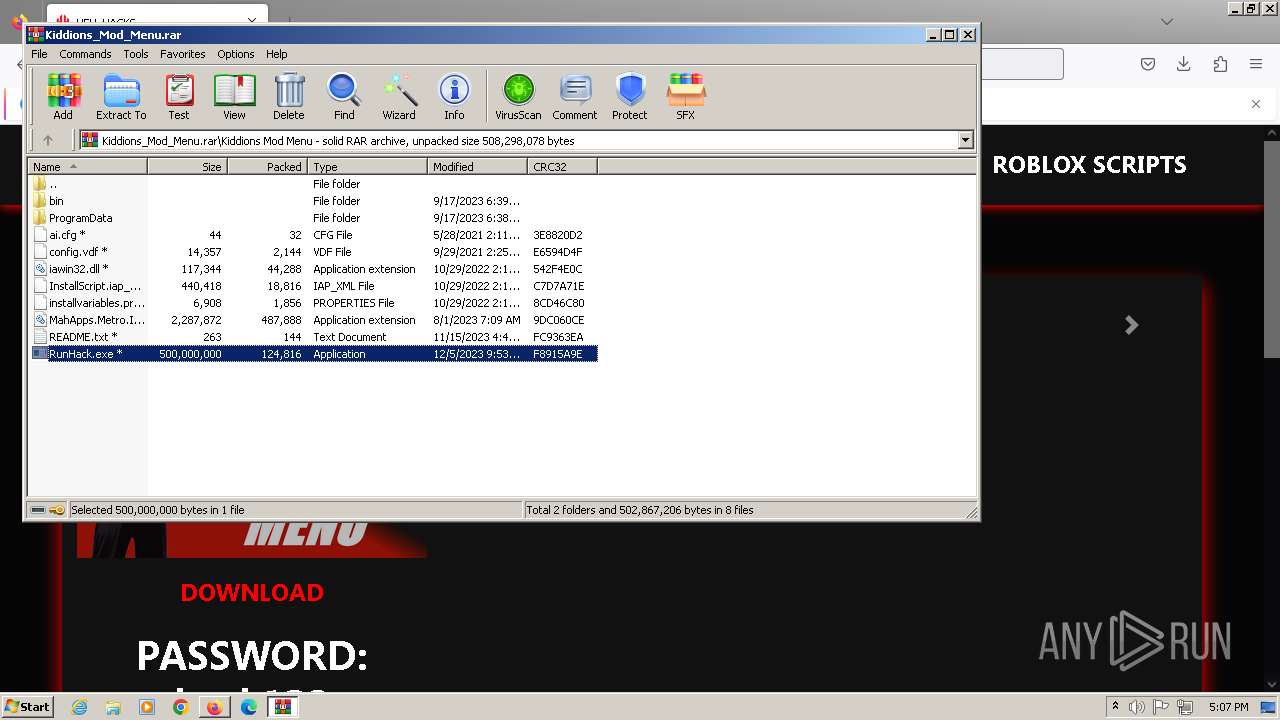Click the next arrow on webpage

pyautogui.click(x=1131, y=325)
